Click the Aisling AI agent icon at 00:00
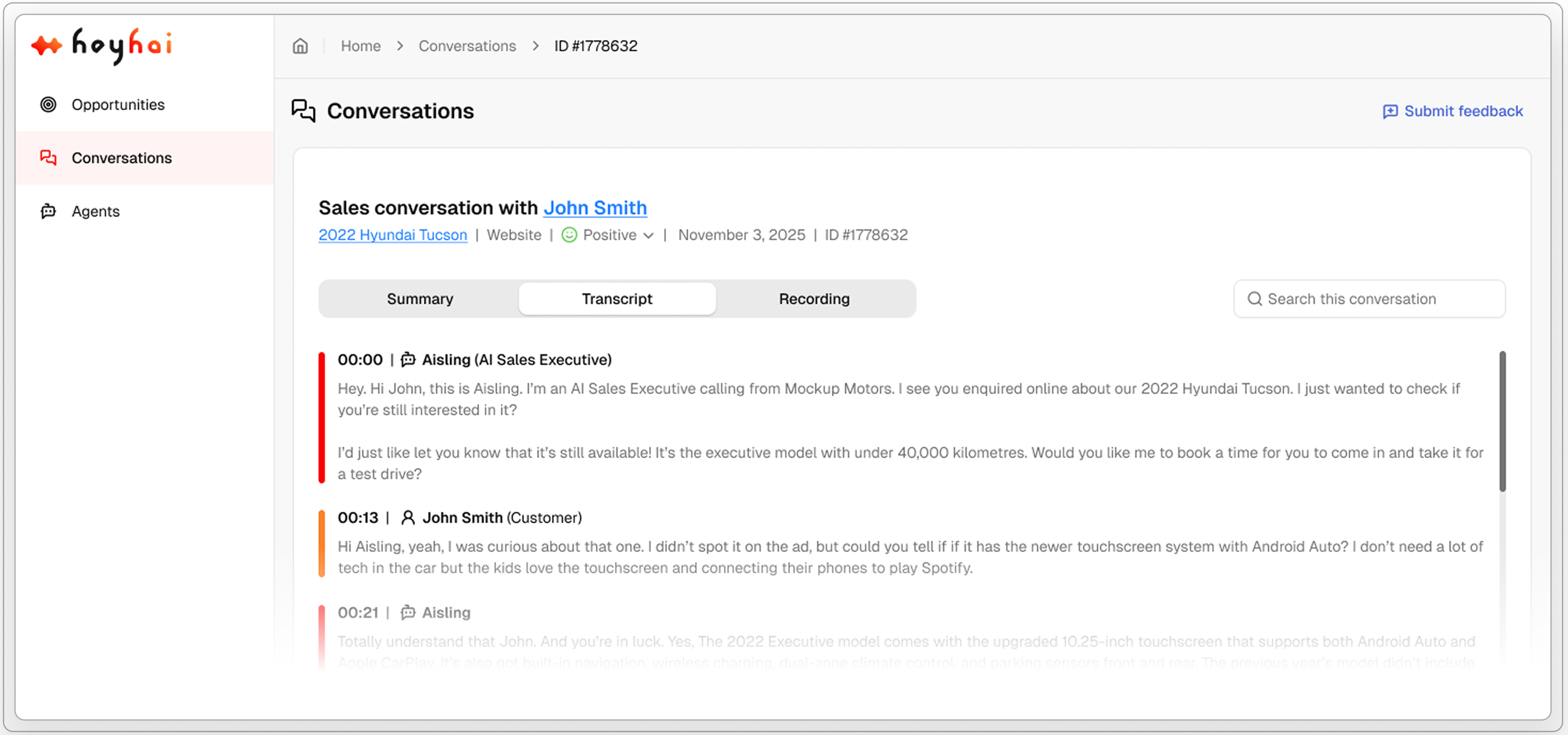This screenshot has height=735, width=1568. point(408,360)
